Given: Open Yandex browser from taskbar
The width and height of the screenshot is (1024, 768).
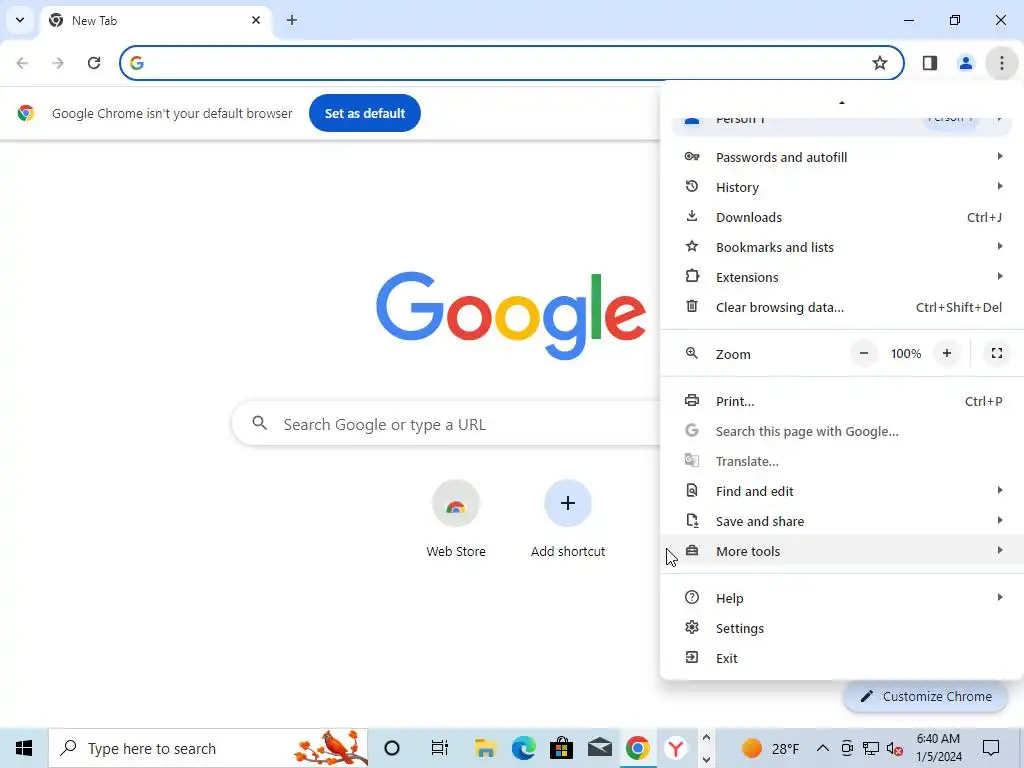Looking at the screenshot, I should [676, 748].
